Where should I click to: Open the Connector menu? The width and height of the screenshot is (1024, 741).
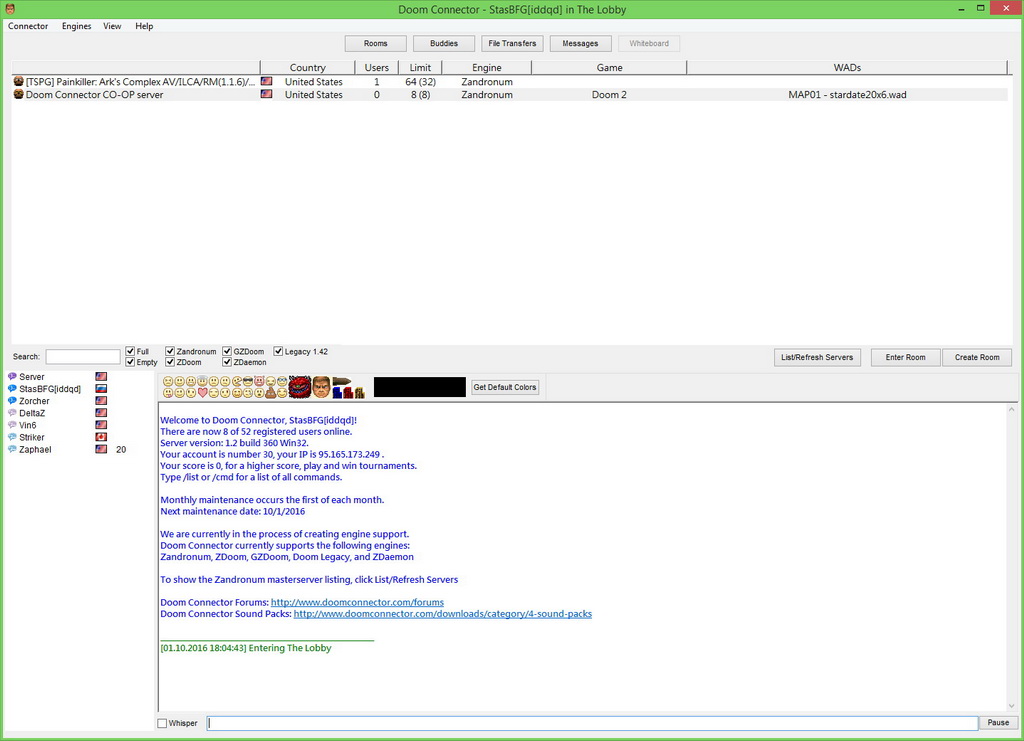click(x=28, y=26)
